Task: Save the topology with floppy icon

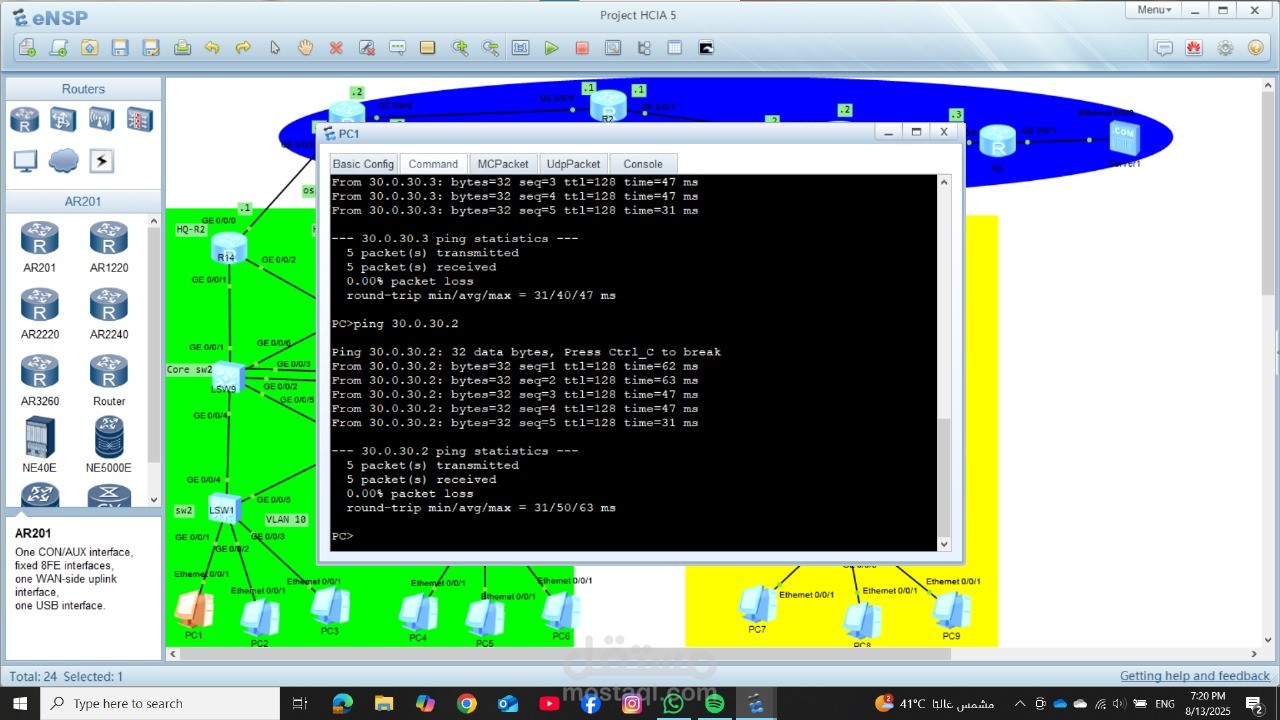Action: point(120,47)
